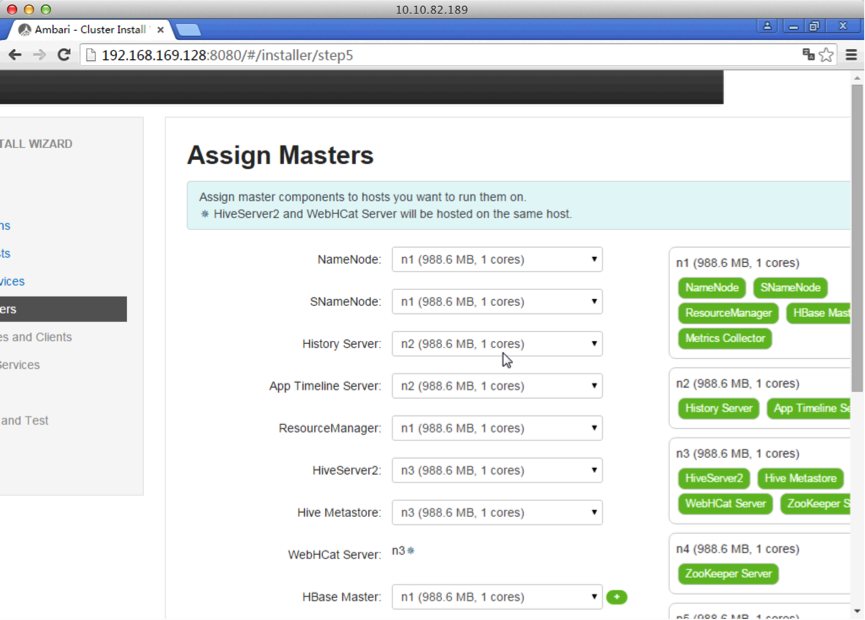The width and height of the screenshot is (865, 620).
Task: Select the Install, Start and Test wizard step
Action: click(x=24, y=420)
